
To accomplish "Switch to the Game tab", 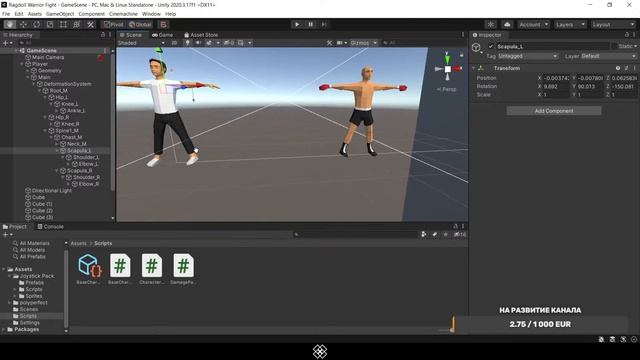I will click(x=162, y=35).
